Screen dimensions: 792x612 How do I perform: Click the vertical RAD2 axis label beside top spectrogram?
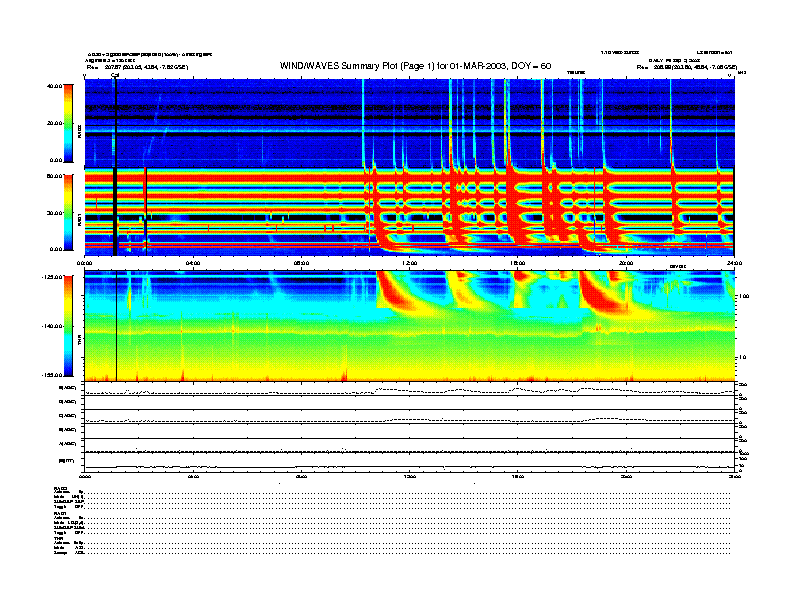point(80,132)
